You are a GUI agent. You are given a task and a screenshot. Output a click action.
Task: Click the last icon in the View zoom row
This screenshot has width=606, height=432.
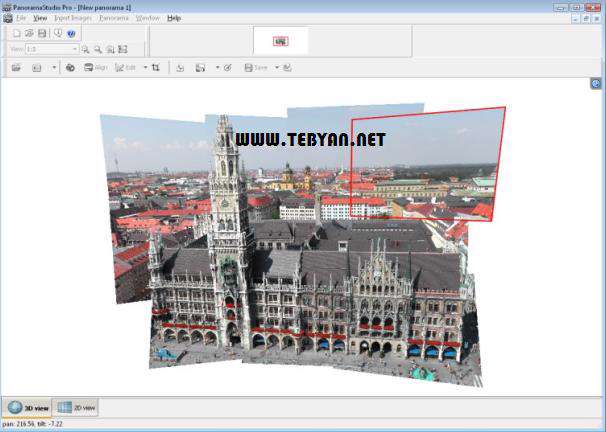click(123, 49)
